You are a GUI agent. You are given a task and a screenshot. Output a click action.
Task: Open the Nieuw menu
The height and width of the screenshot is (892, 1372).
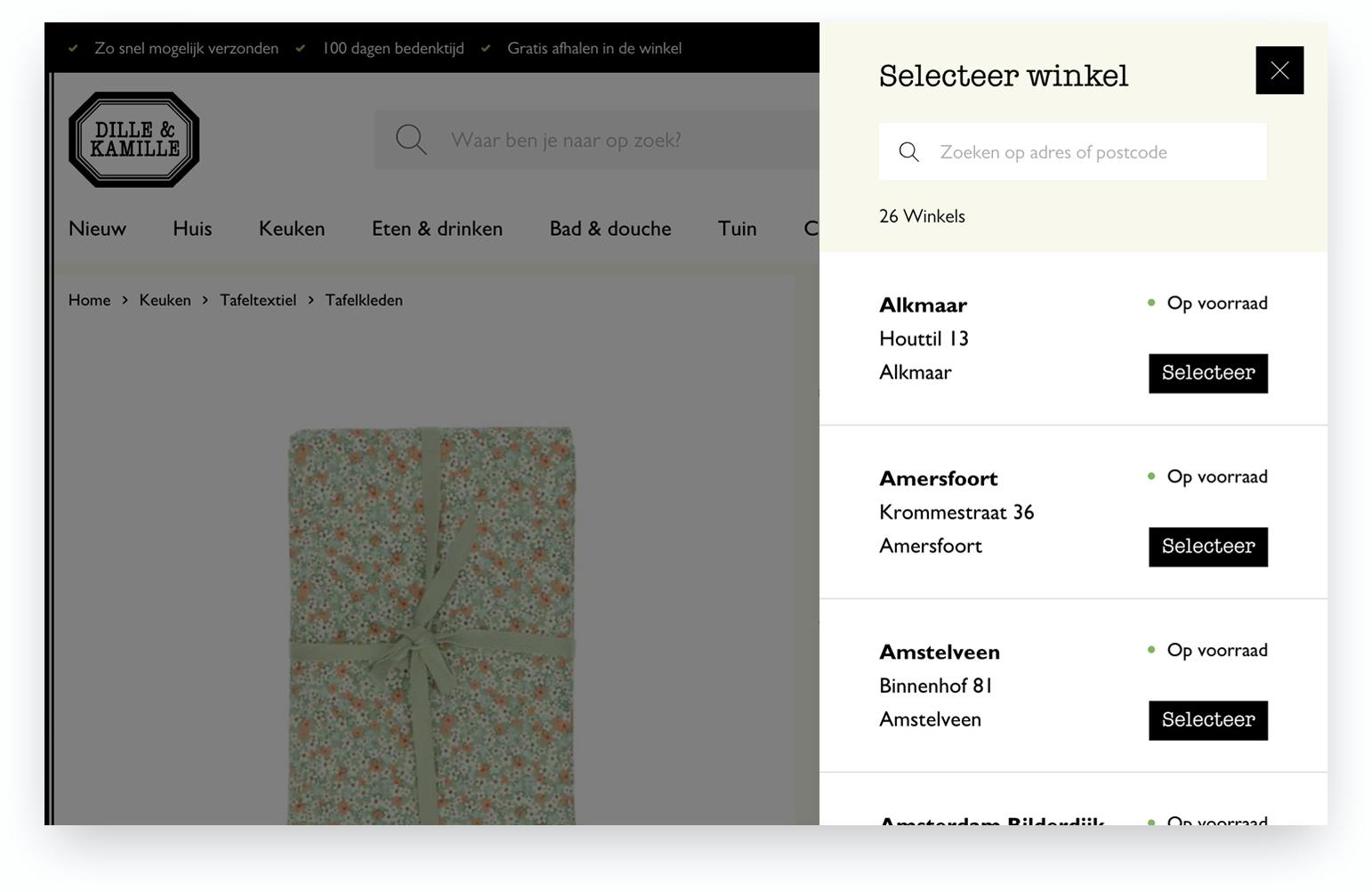[x=97, y=229]
